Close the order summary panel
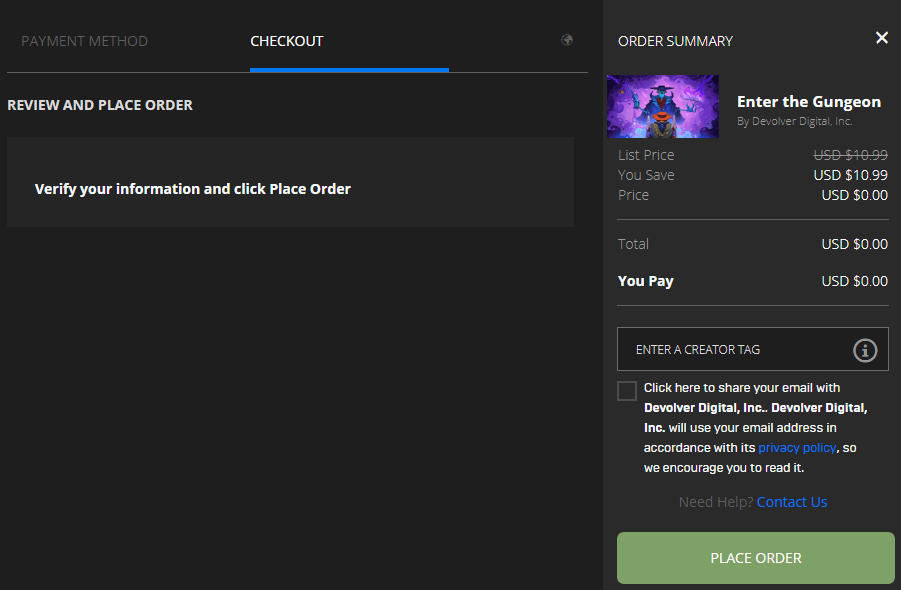 click(x=881, y=38)
